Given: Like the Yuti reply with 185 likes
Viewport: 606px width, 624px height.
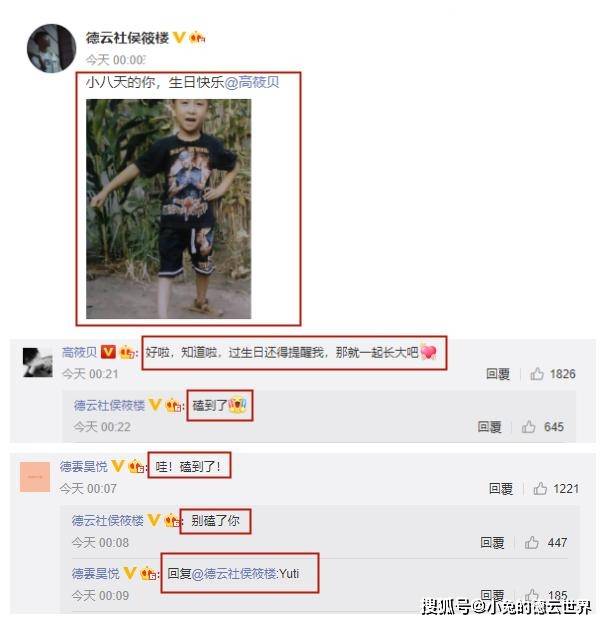Looking at the screenshot, I should [x=531, y=595].
